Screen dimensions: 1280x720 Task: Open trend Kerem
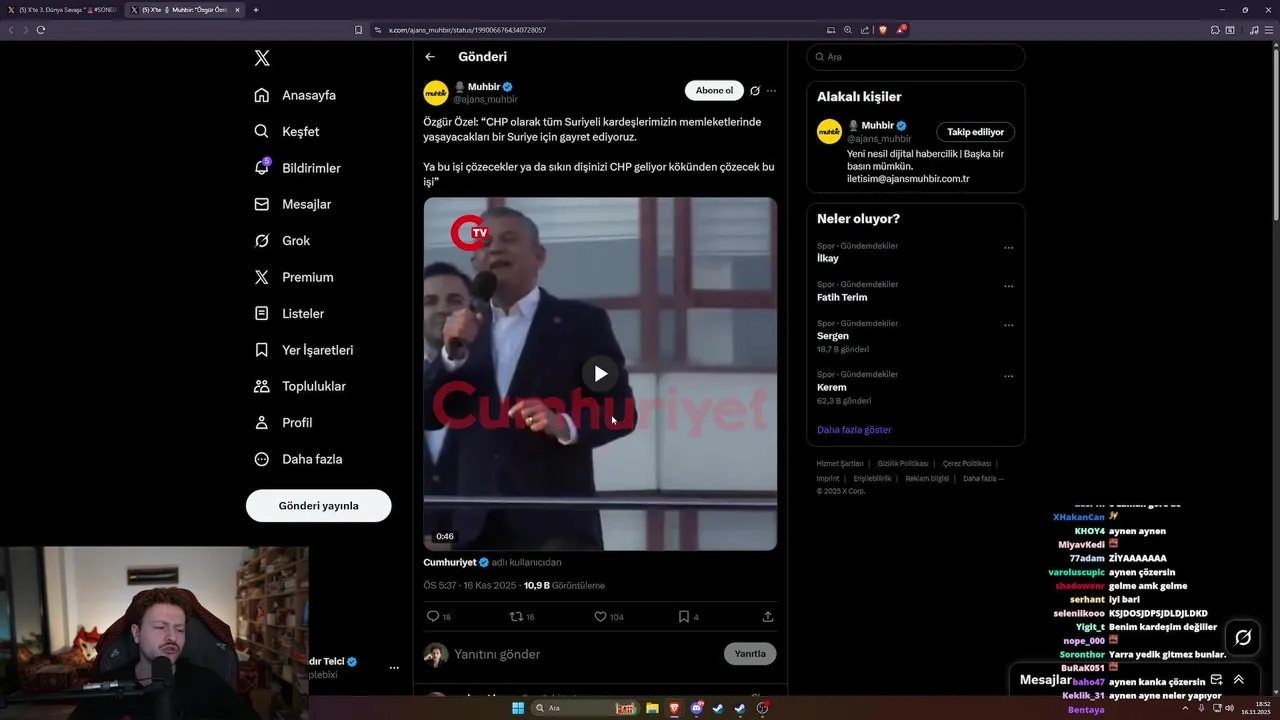(x=832, y=387)
